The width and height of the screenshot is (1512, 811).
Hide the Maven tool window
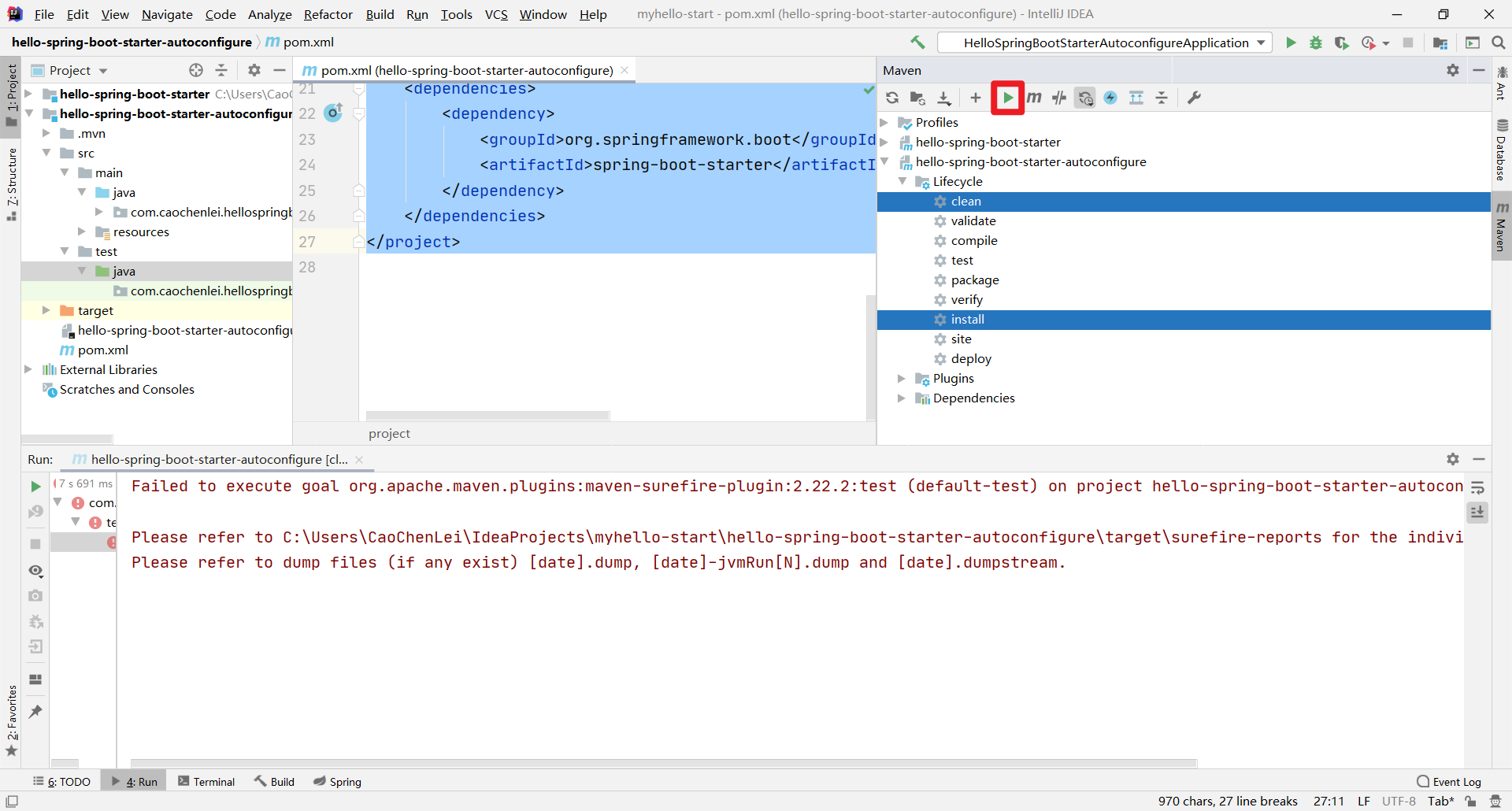pos(1480,70)
